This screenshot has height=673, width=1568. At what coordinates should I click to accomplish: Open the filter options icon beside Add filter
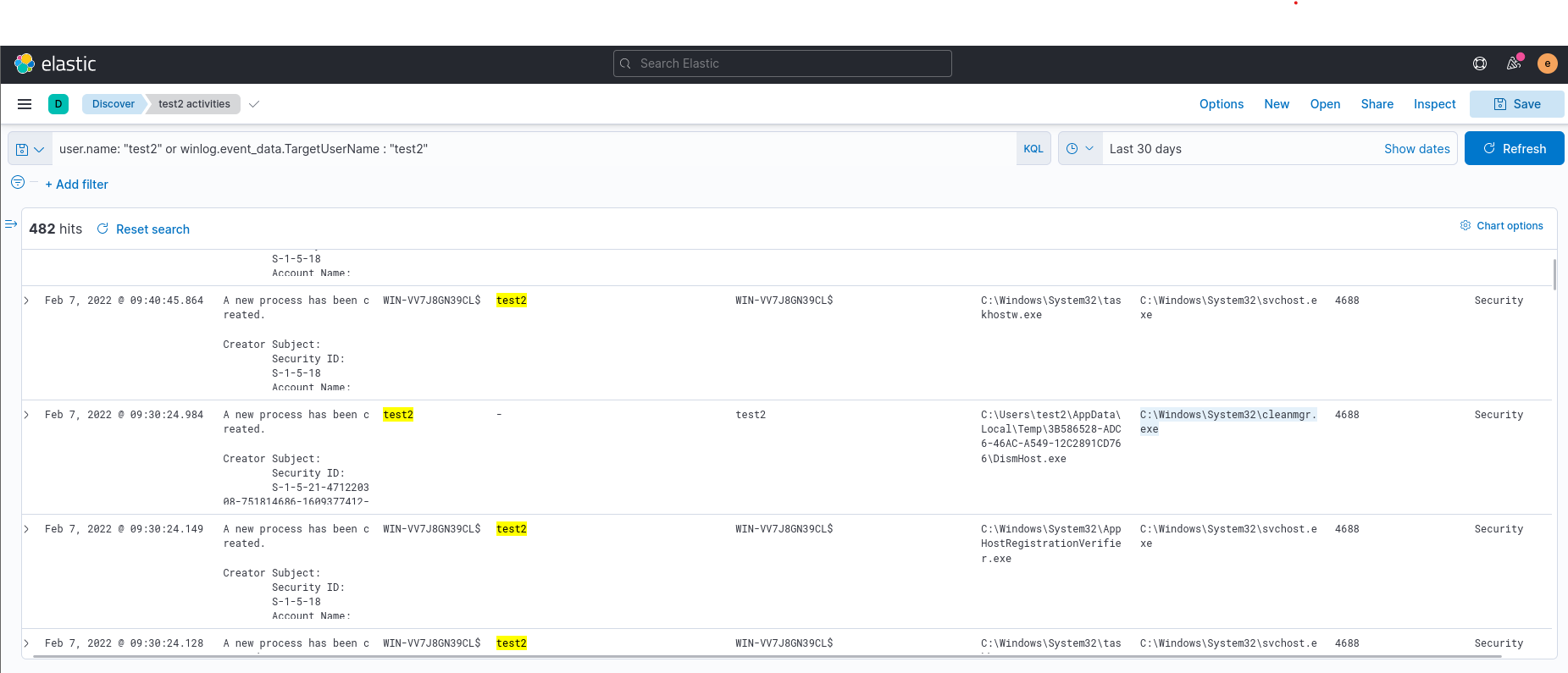pyautogui.click(x=18, y=183)
